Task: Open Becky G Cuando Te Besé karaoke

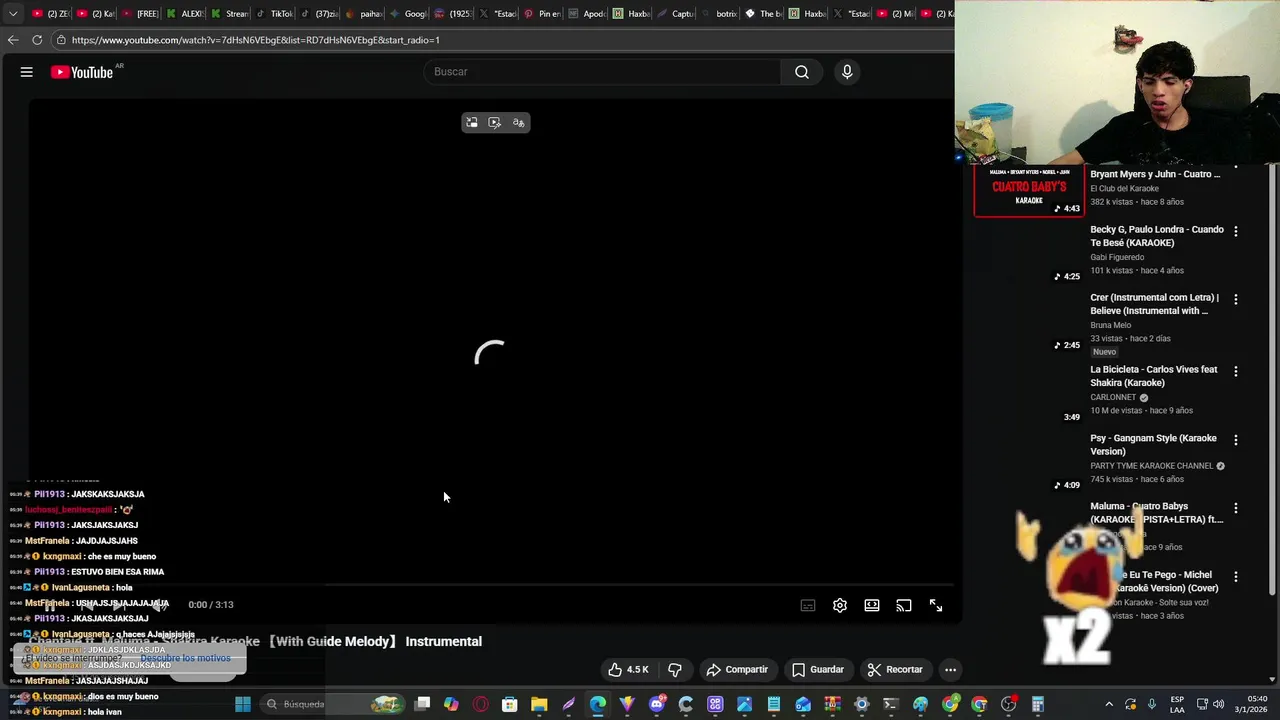Action: pyautogui.click(x=1156, y=236)
